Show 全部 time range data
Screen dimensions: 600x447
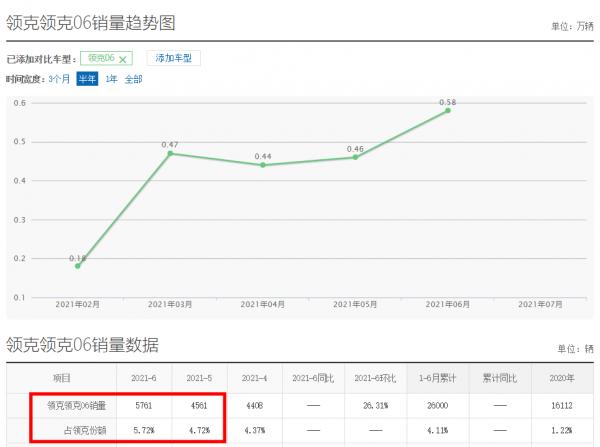coord(133,79)
